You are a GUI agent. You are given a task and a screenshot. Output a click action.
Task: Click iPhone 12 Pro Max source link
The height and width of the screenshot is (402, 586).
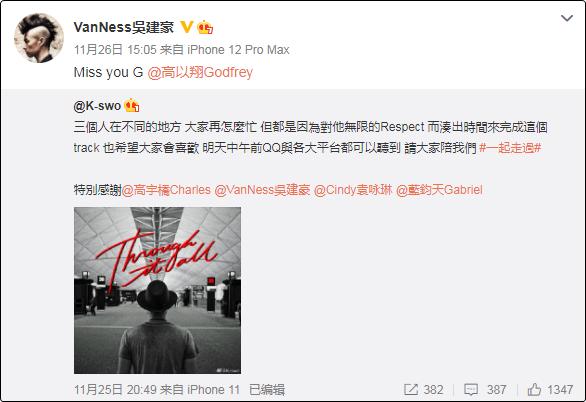[x=238, y=50]
